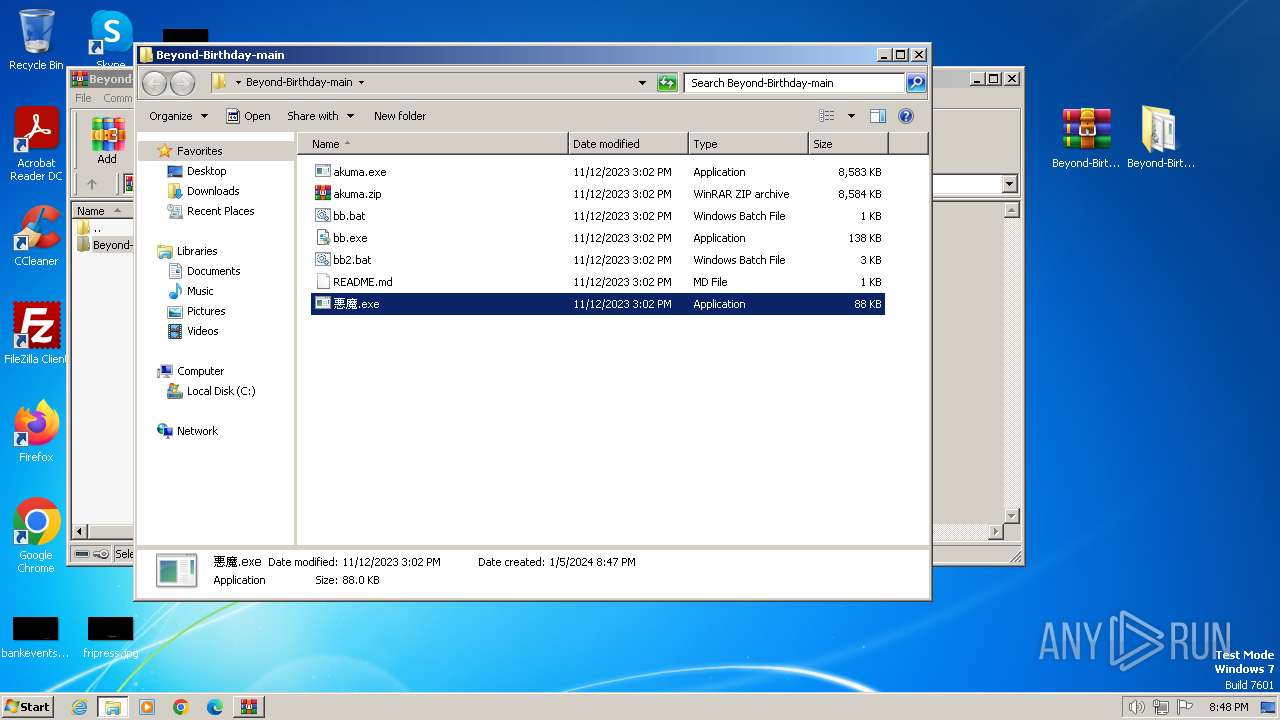Sort by the Size column header

pyautogui.click(x=848, y=144)
